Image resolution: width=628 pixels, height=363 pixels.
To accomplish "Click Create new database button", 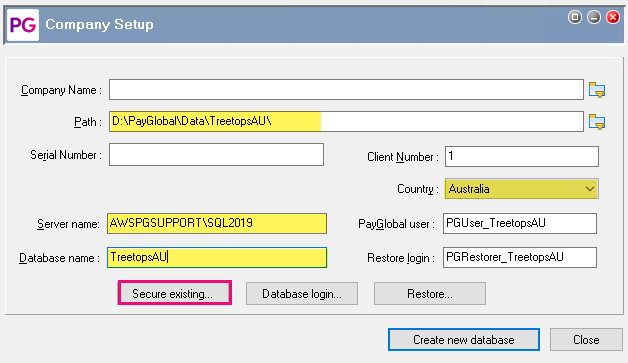I will 464,340.
